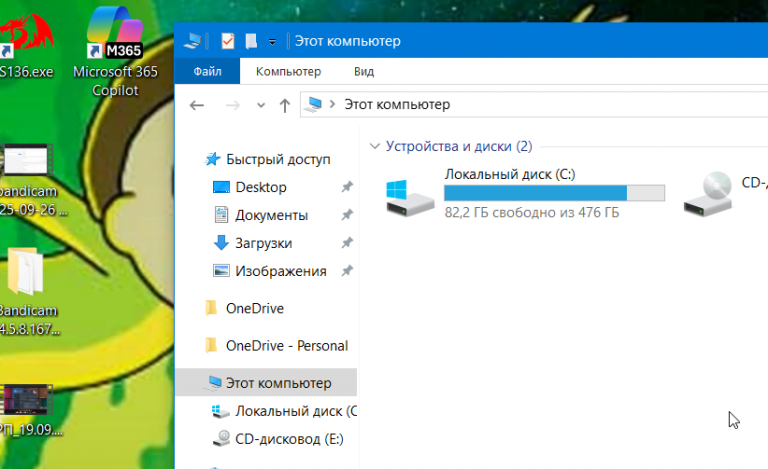Viewport: 768px width, 469px height.
Task: Unpin Desktop via its pin icon
Action: click(x=347, y=187)
